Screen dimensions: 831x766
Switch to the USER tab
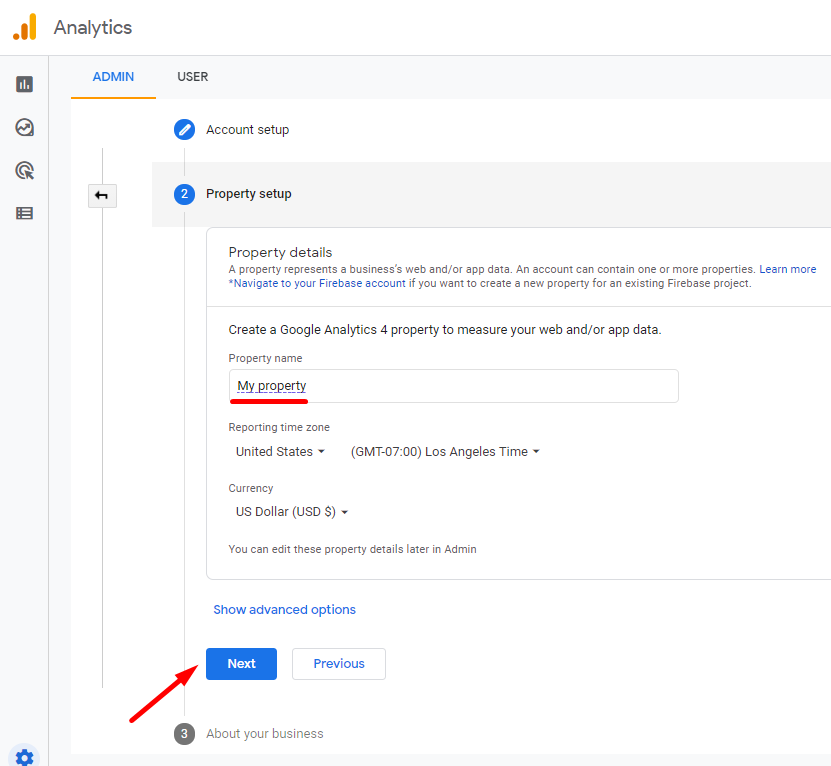point(193,77)
